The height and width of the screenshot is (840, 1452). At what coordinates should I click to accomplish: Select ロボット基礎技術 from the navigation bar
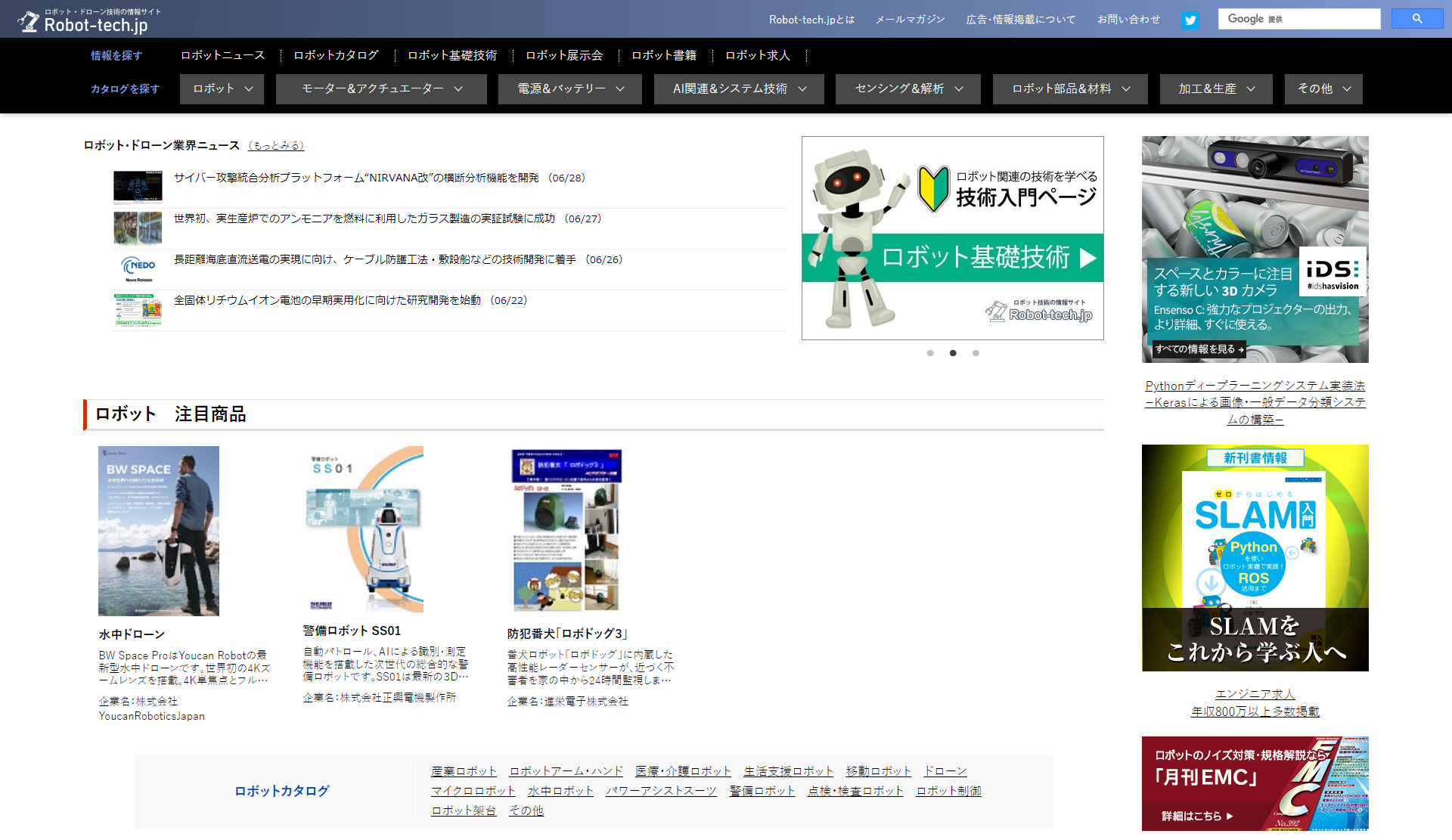point(453,54)
